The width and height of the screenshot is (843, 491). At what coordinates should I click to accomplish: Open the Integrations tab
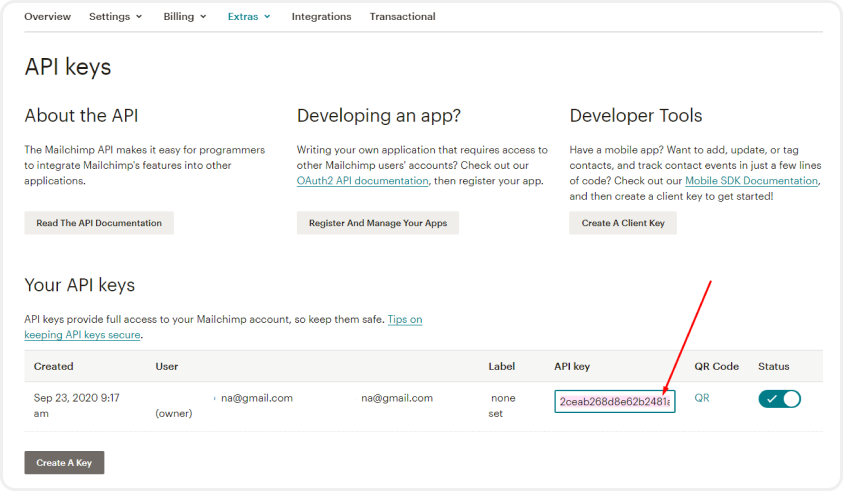(x=322, y=17)
